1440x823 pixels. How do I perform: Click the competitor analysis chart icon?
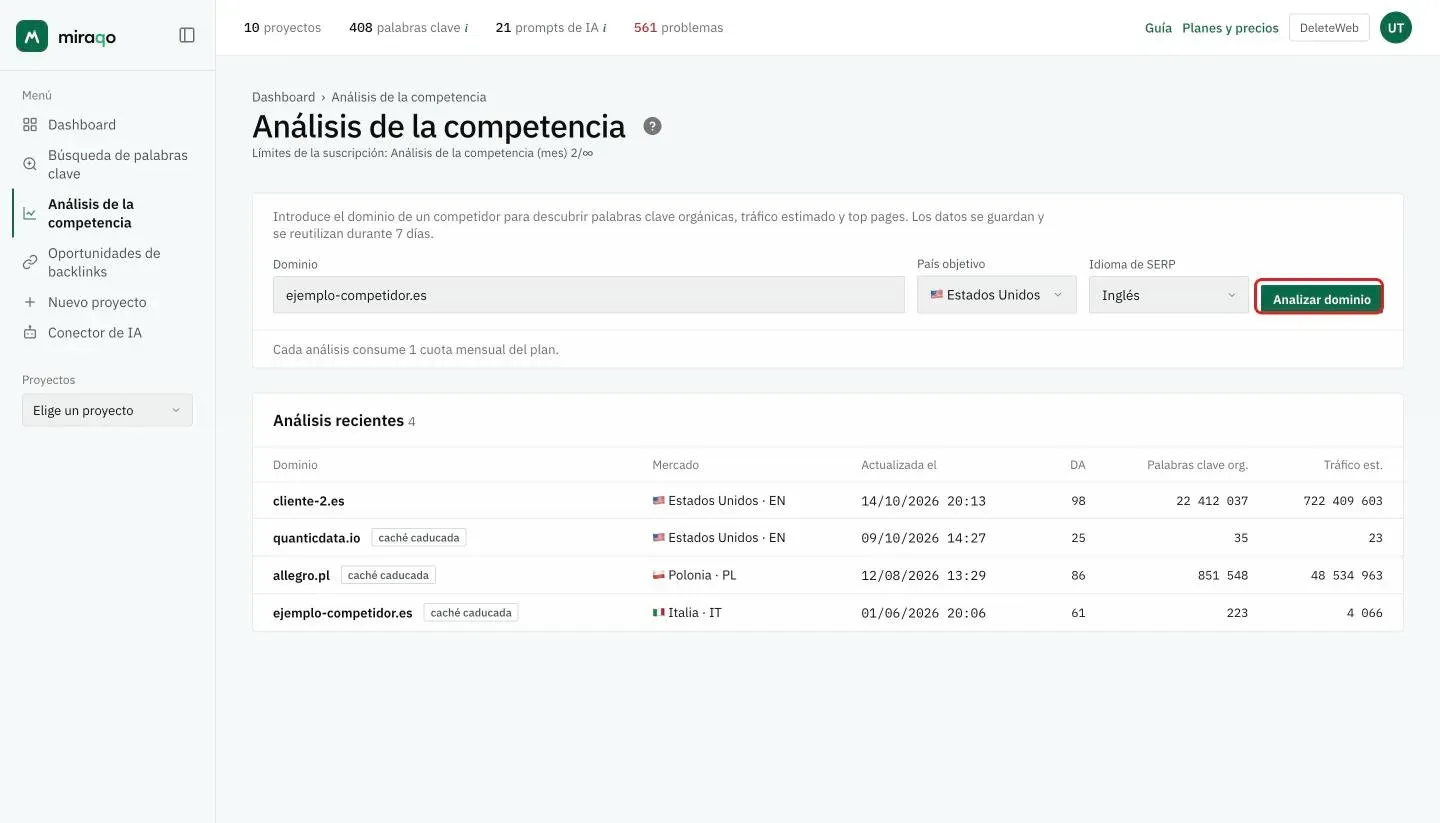[x=30, y=213]
